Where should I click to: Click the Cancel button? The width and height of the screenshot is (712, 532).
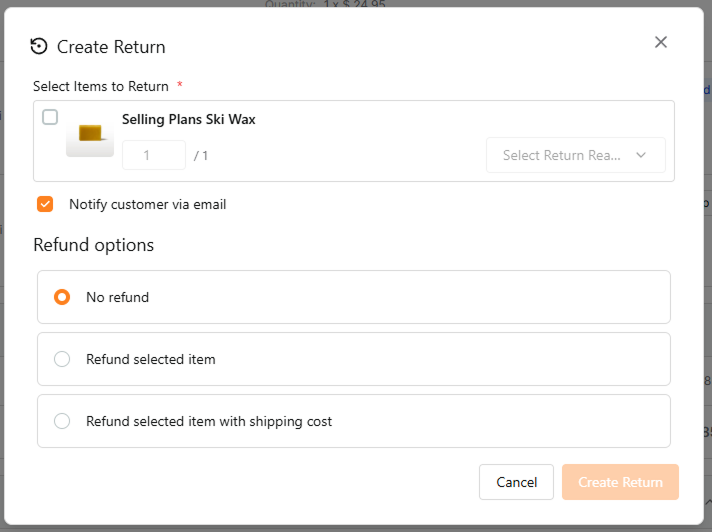point(516,482)
